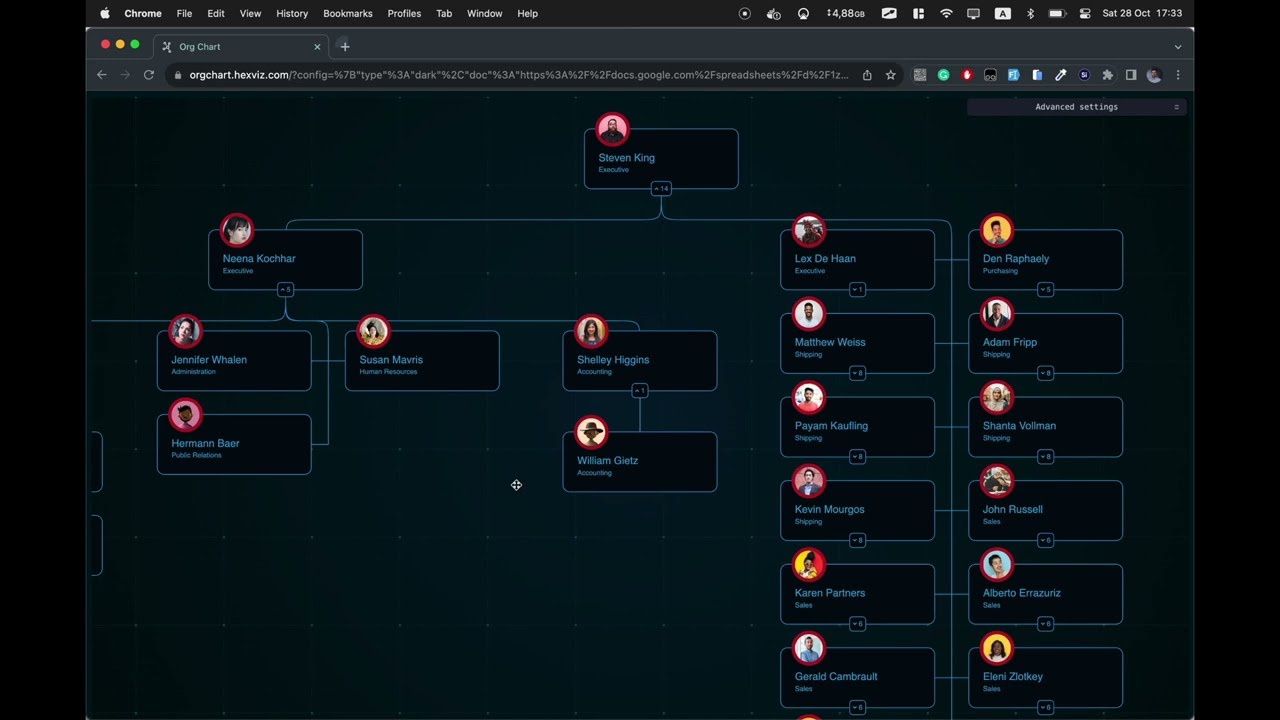Expand John Russell's reports toggle

click(1045, 540)
